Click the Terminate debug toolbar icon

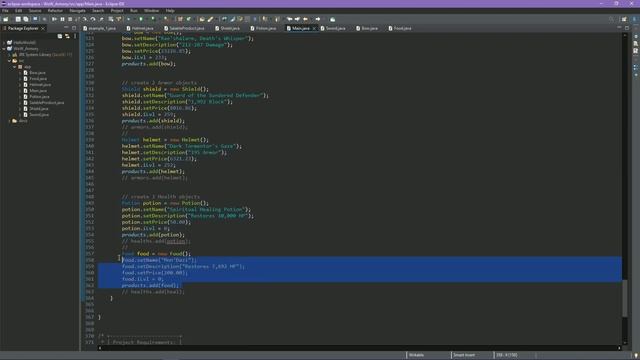[x=70, y=19]
